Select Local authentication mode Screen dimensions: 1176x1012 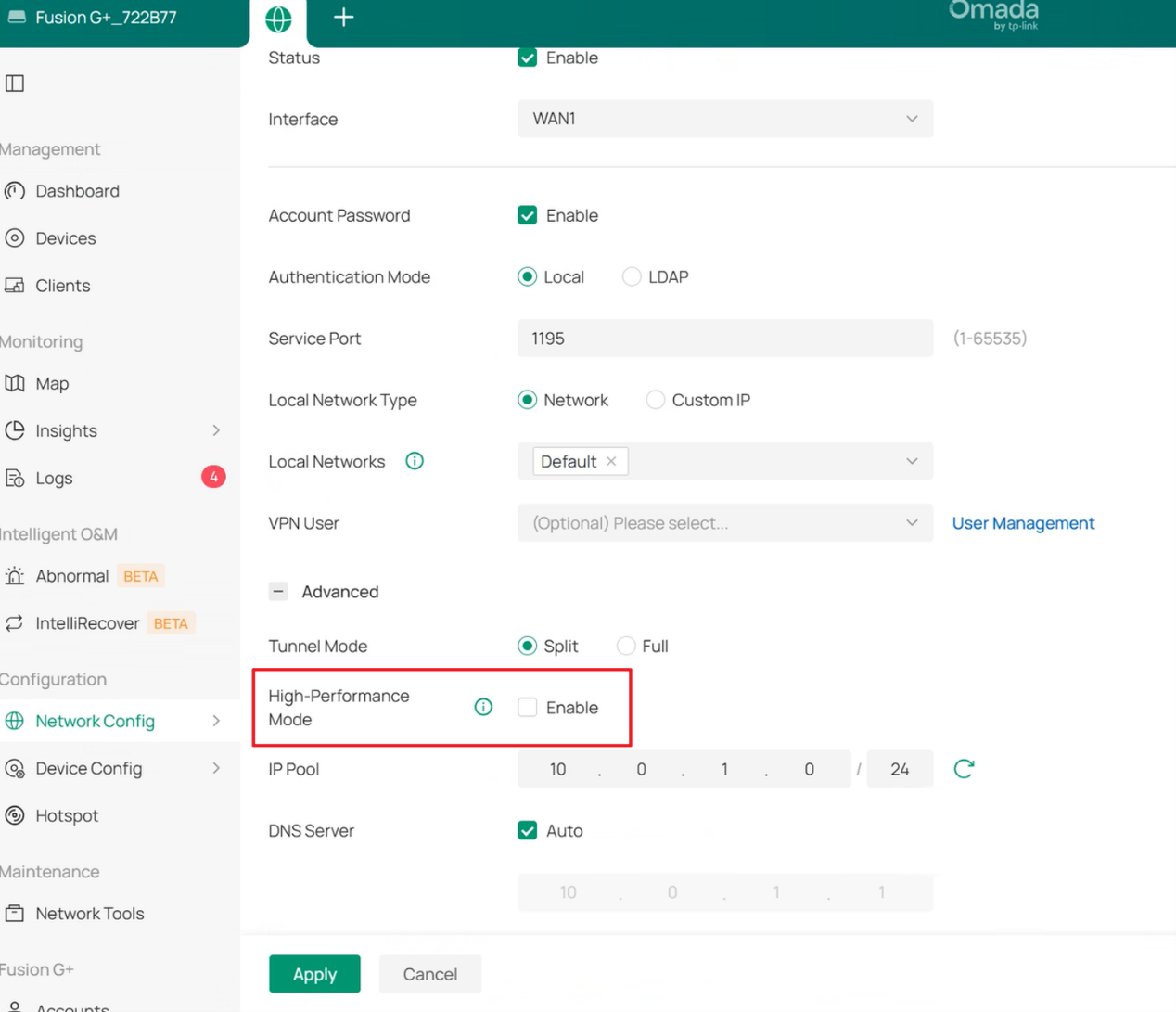[x=528, y=276]
